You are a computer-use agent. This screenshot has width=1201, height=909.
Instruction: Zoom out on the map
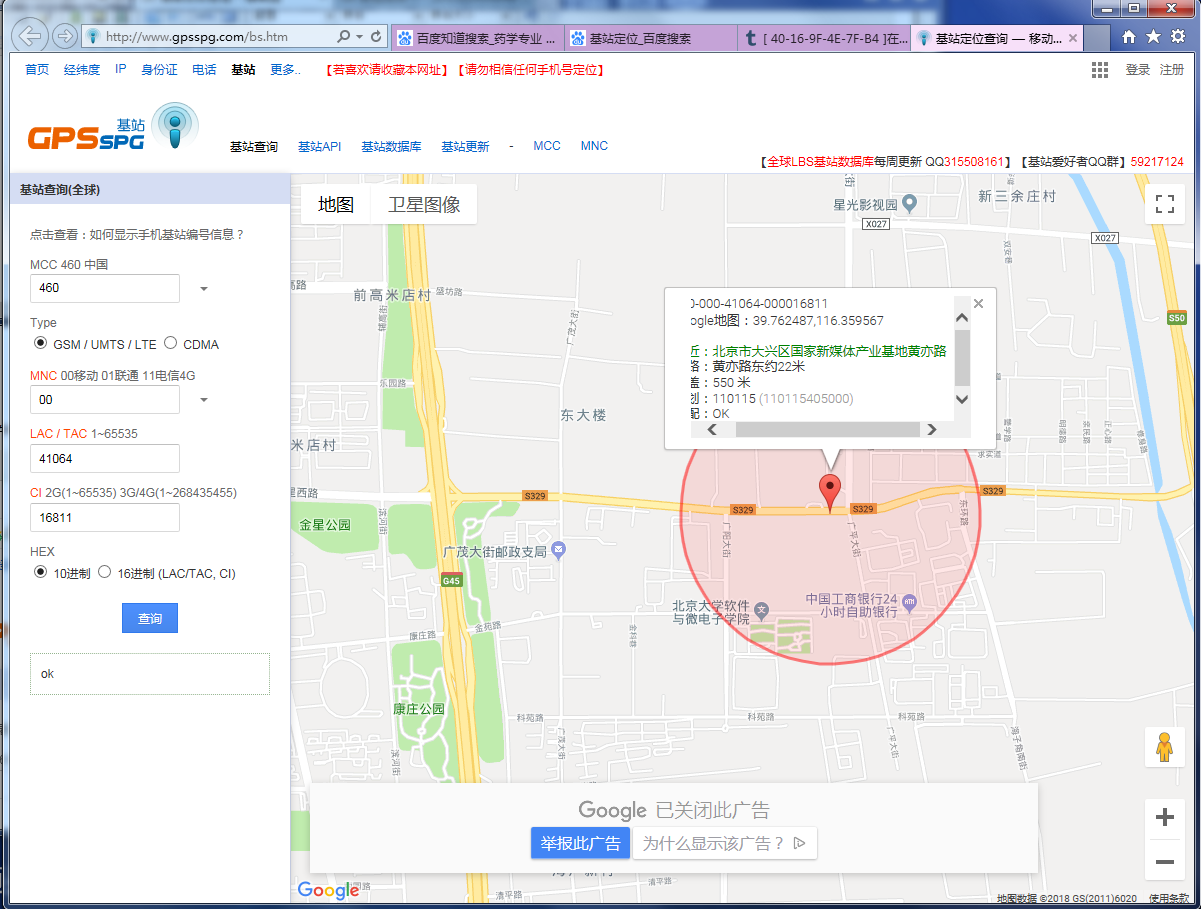(1164, 862)
